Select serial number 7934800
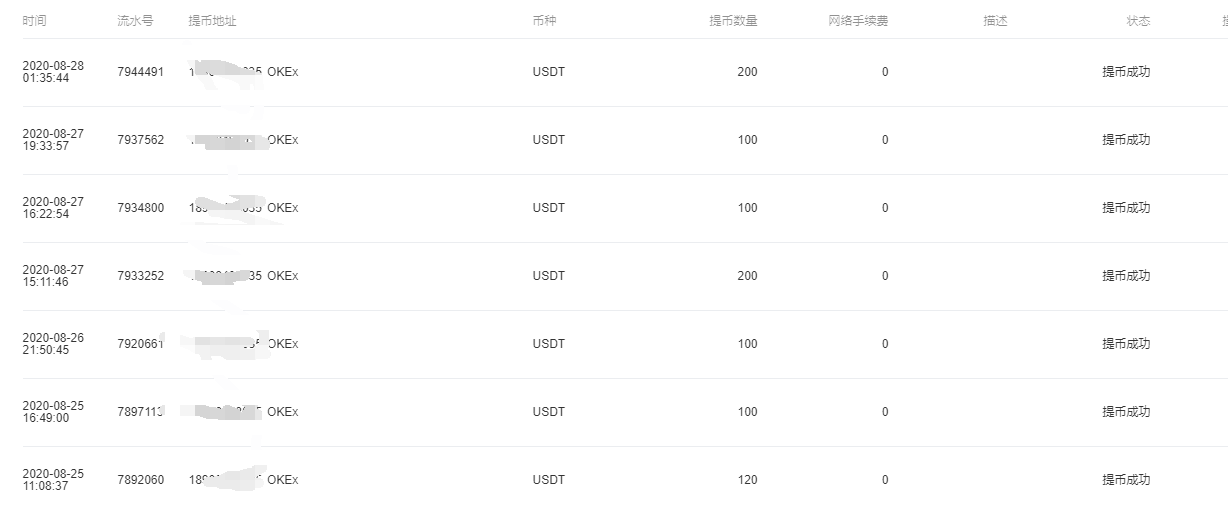This screenshot has height=507, width=1228. tap(141, 208)
